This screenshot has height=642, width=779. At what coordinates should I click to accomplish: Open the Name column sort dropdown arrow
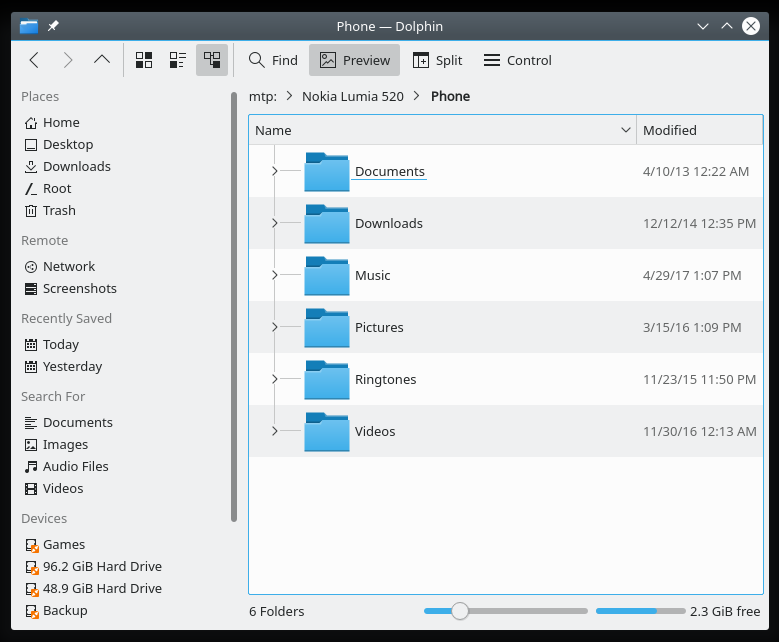point(625,130)
